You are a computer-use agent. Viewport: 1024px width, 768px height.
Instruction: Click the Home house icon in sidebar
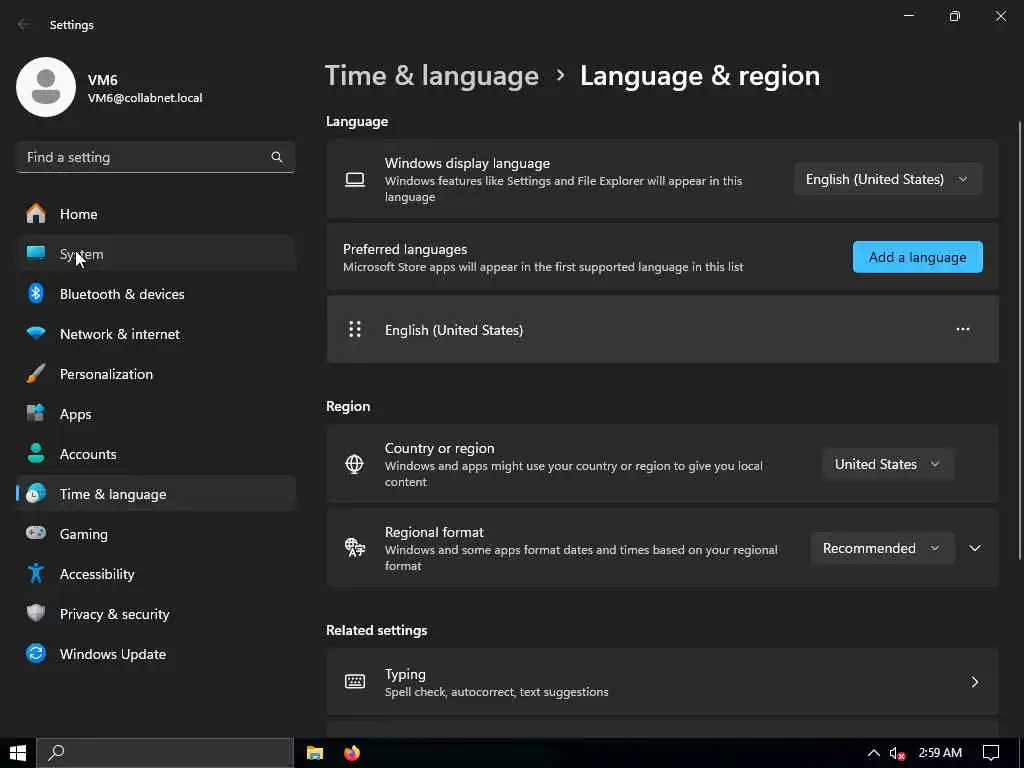click(36, 214)
